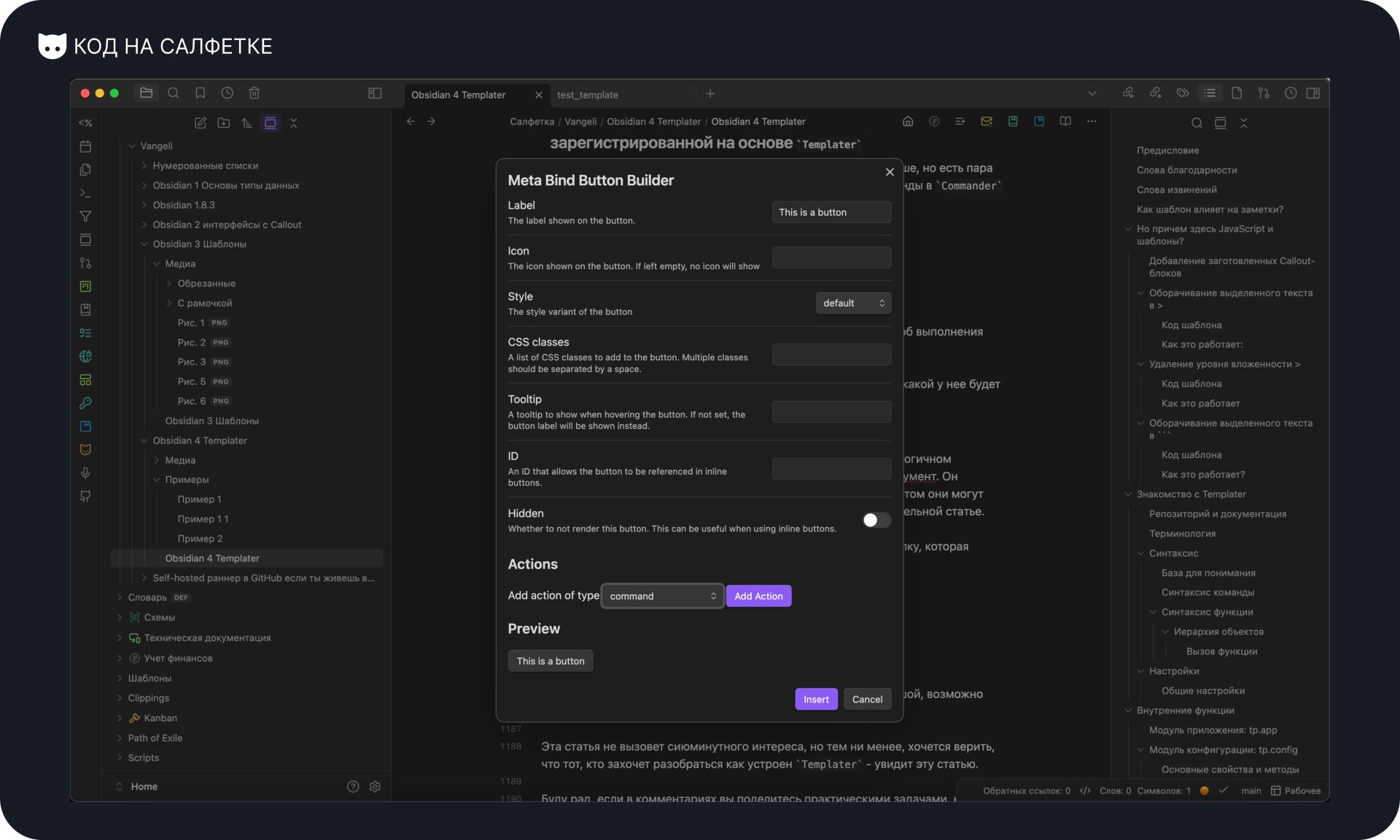Open settings gear at vault bottom
The height and width of the screenshot is (840, 1400).
pyautogui.click(x=375, y=787)
